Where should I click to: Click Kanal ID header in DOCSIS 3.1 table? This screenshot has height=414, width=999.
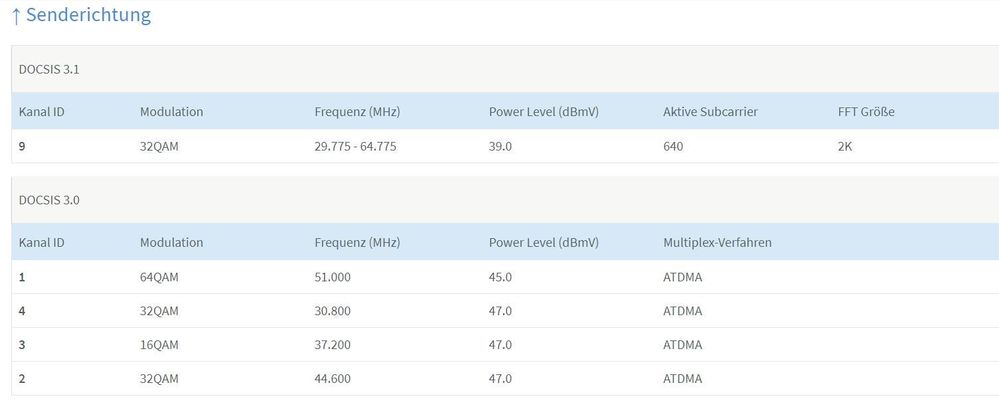pyautogui.click(x=42, y=112)
